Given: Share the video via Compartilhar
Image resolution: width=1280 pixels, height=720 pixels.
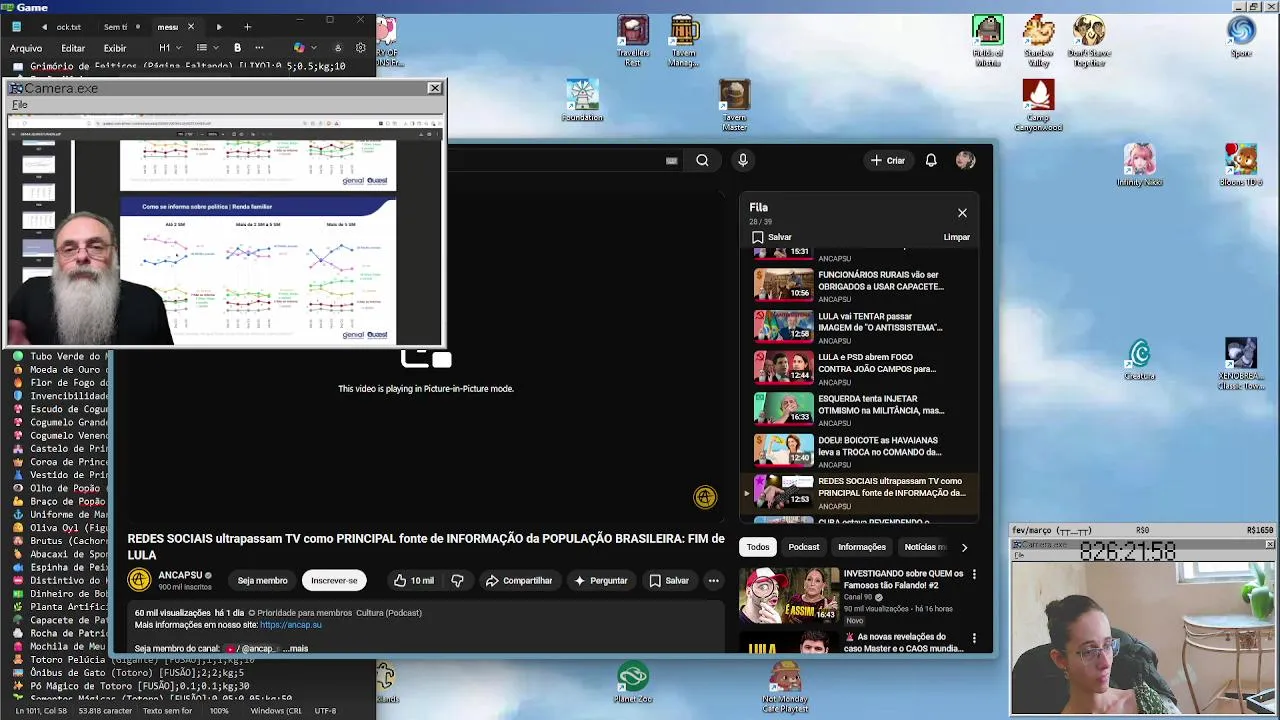Looking at the screenshot, I should pyautogui.click(x=519, y=580).
